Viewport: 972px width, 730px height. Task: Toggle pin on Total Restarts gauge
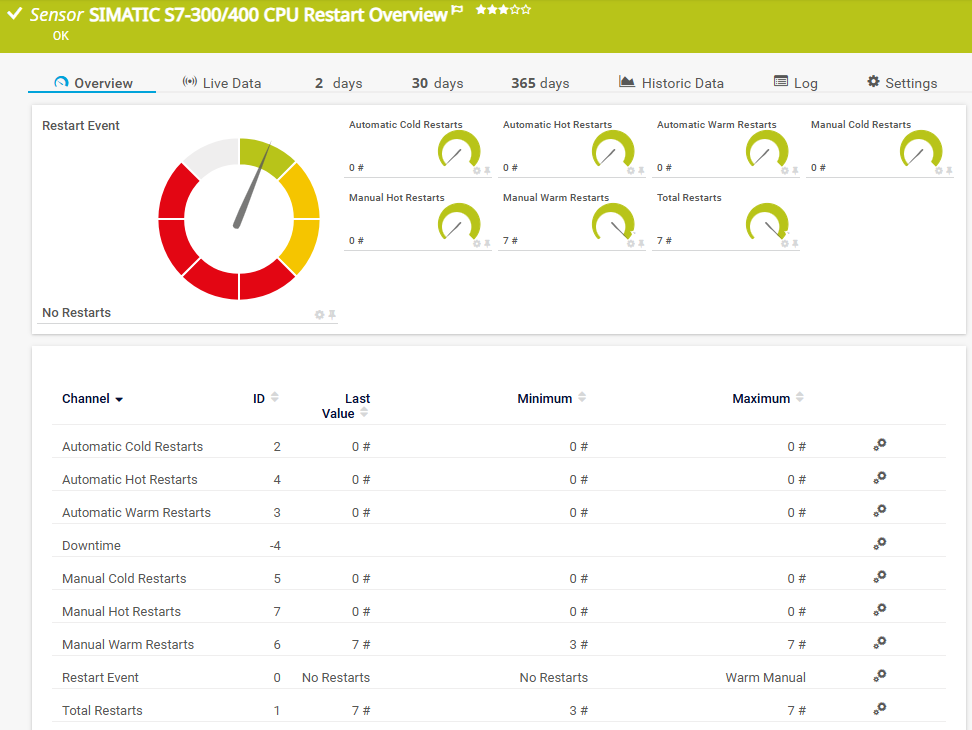[x=795, y=244]
